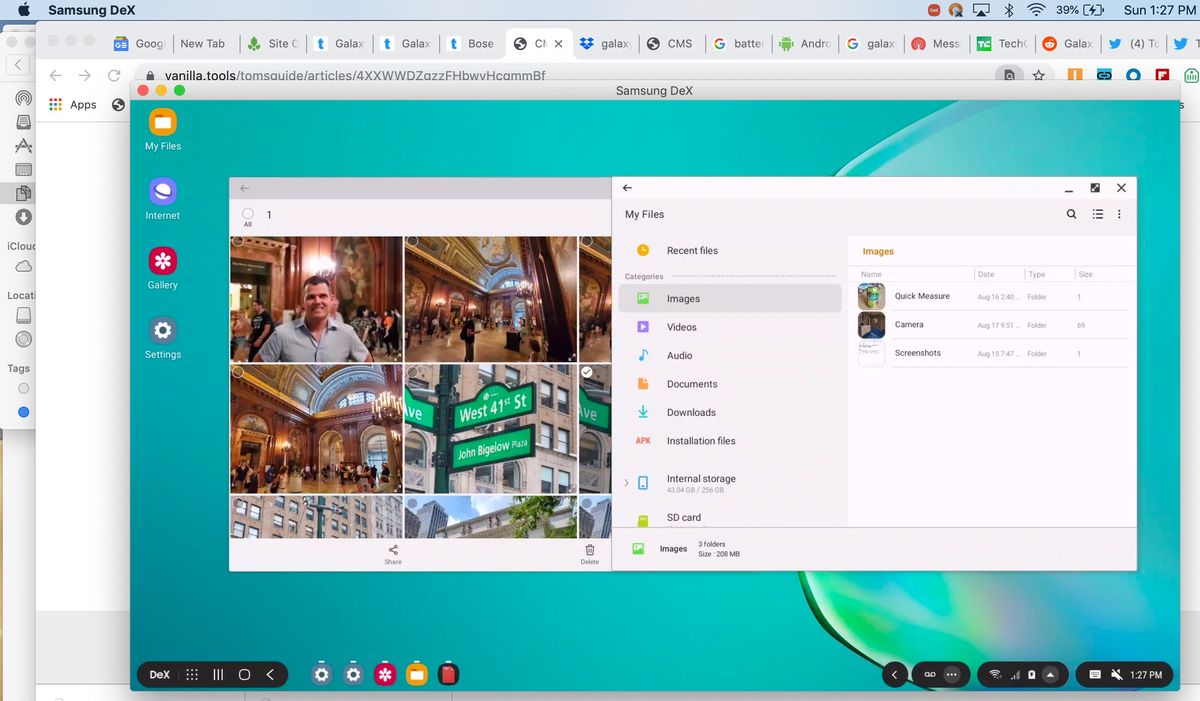Toggle the All selection circle in Gallery
Viewport: 1200px width, 701px height.
248,213
